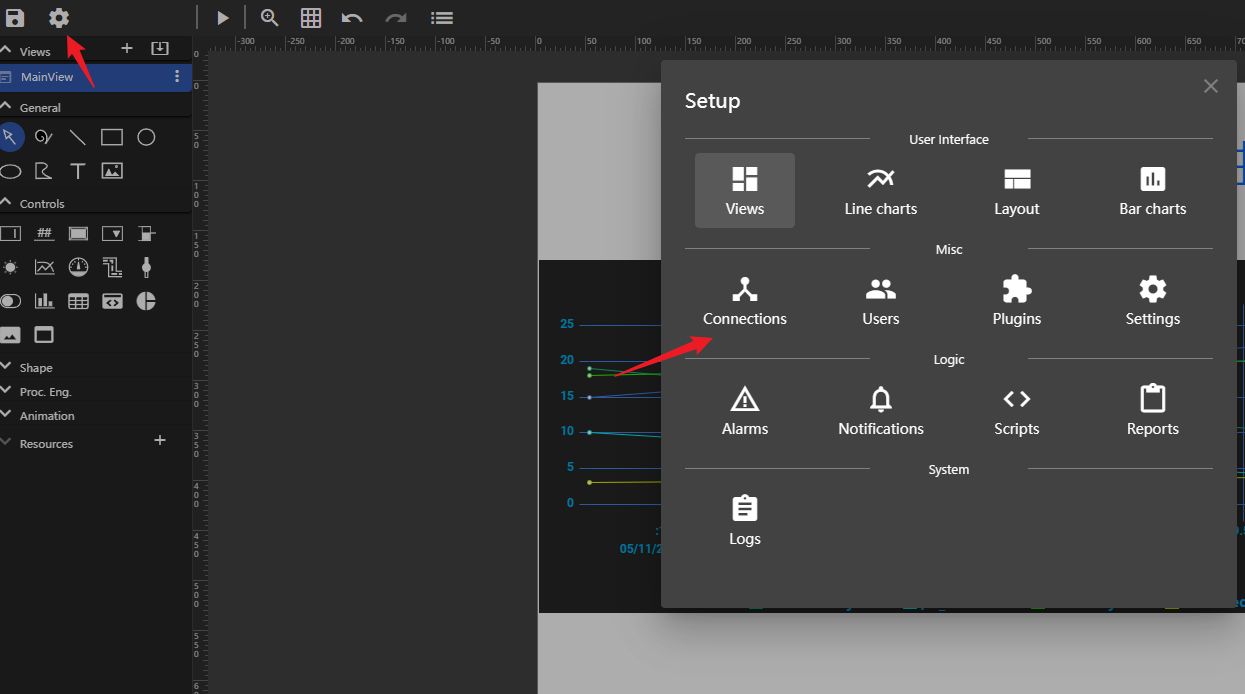Open Scripts editor from Setup

pos(1017,410)
